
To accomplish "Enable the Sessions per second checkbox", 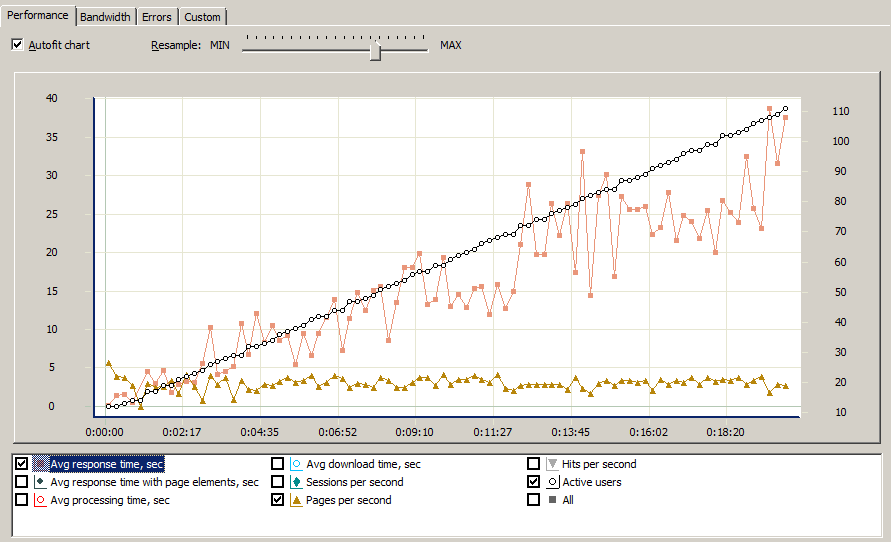I will 278,482.
